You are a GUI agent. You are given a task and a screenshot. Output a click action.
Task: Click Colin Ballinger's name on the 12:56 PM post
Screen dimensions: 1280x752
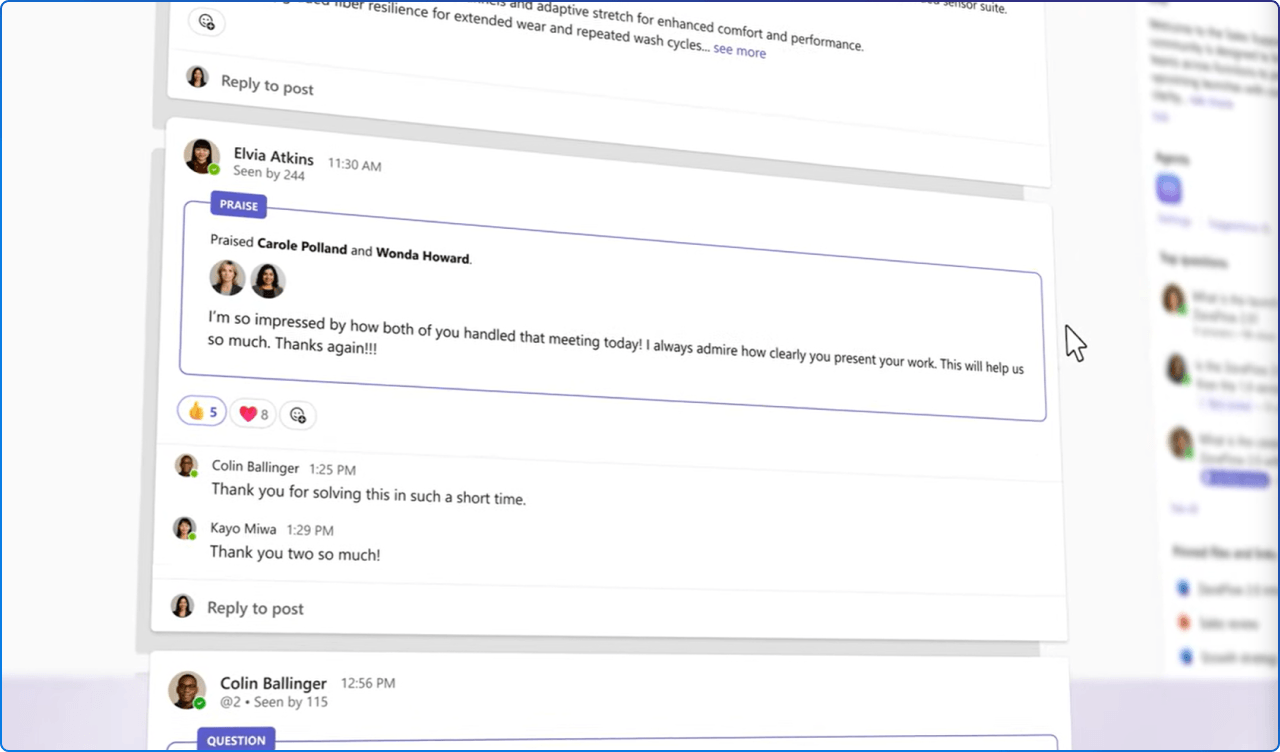point(273,684)
